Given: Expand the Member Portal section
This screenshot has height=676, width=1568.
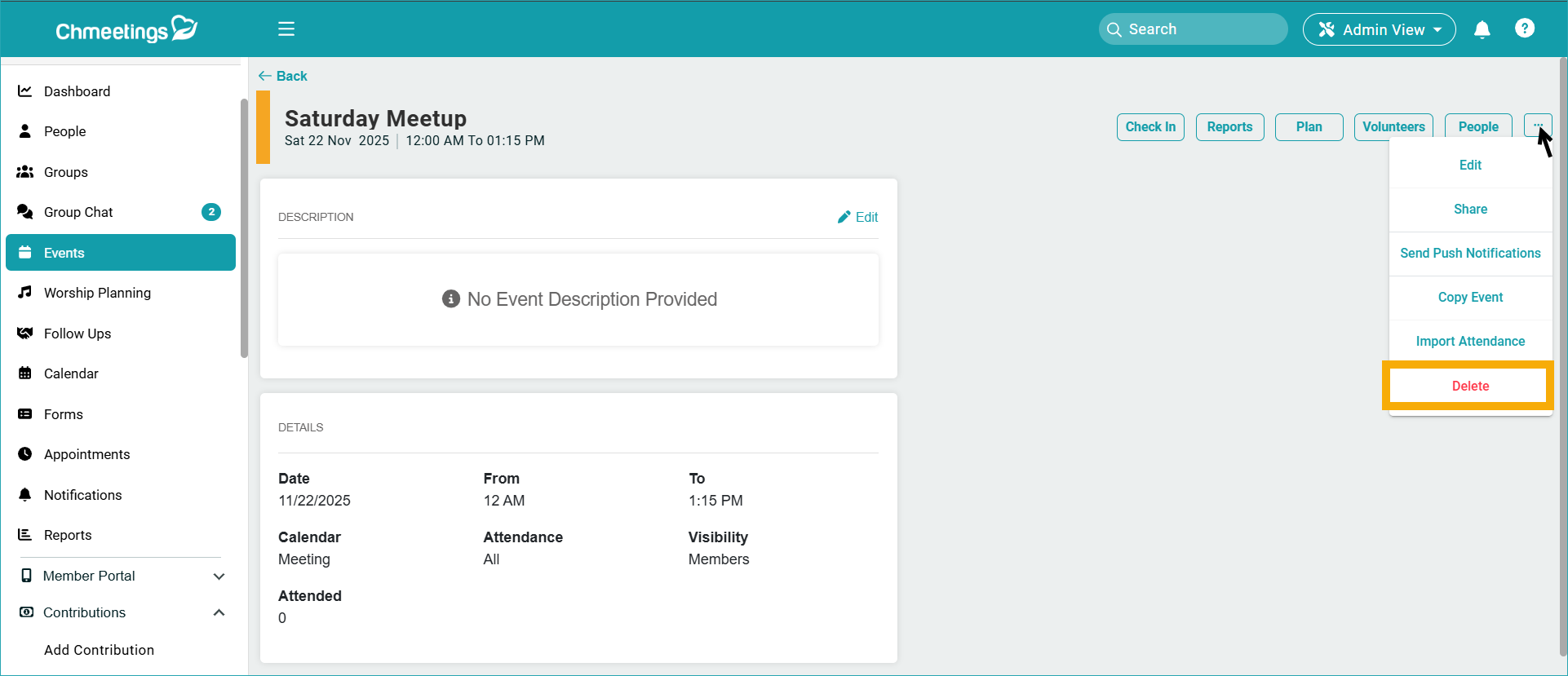Looking at the screenshot, I should tap(219, 576).
